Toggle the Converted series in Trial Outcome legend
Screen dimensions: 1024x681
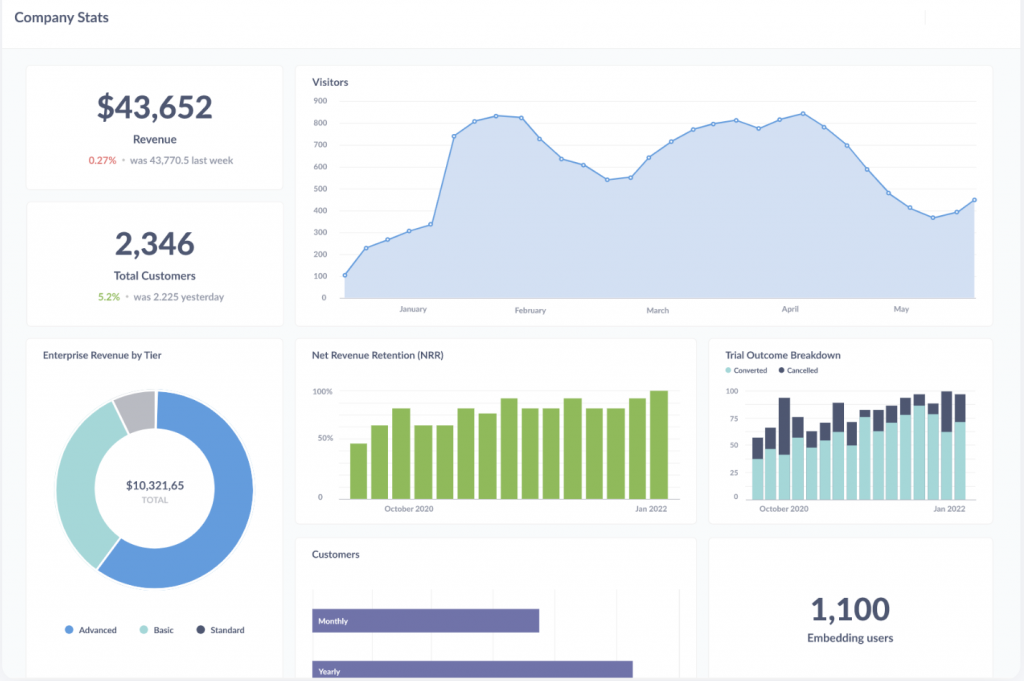(746, 370)
